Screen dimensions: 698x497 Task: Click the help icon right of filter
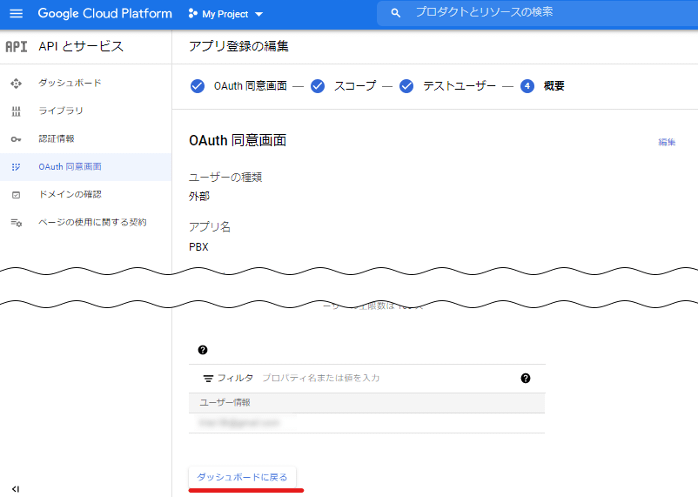[525, 378]
